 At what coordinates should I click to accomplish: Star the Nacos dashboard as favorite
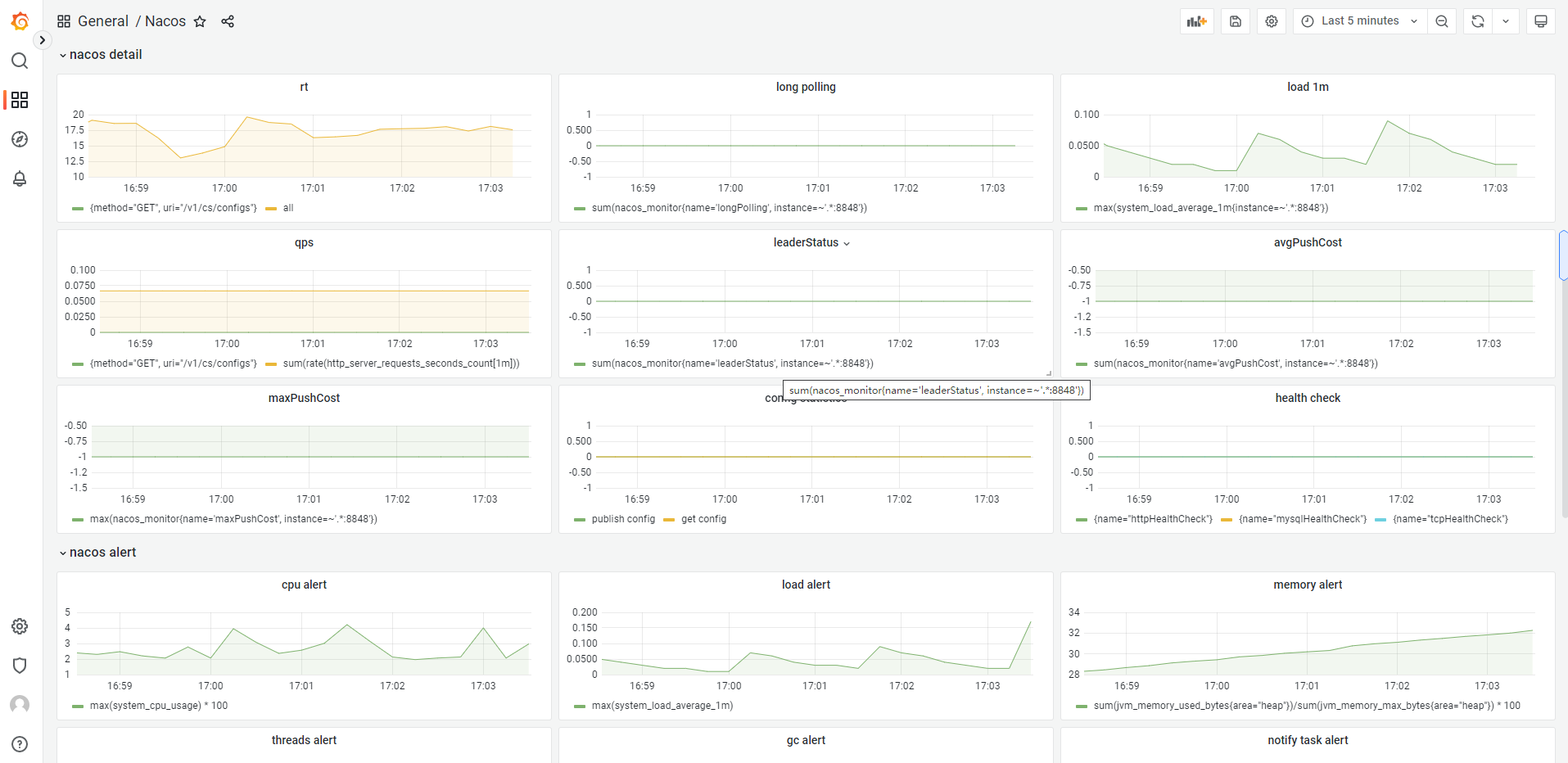(x=200, y=22)
